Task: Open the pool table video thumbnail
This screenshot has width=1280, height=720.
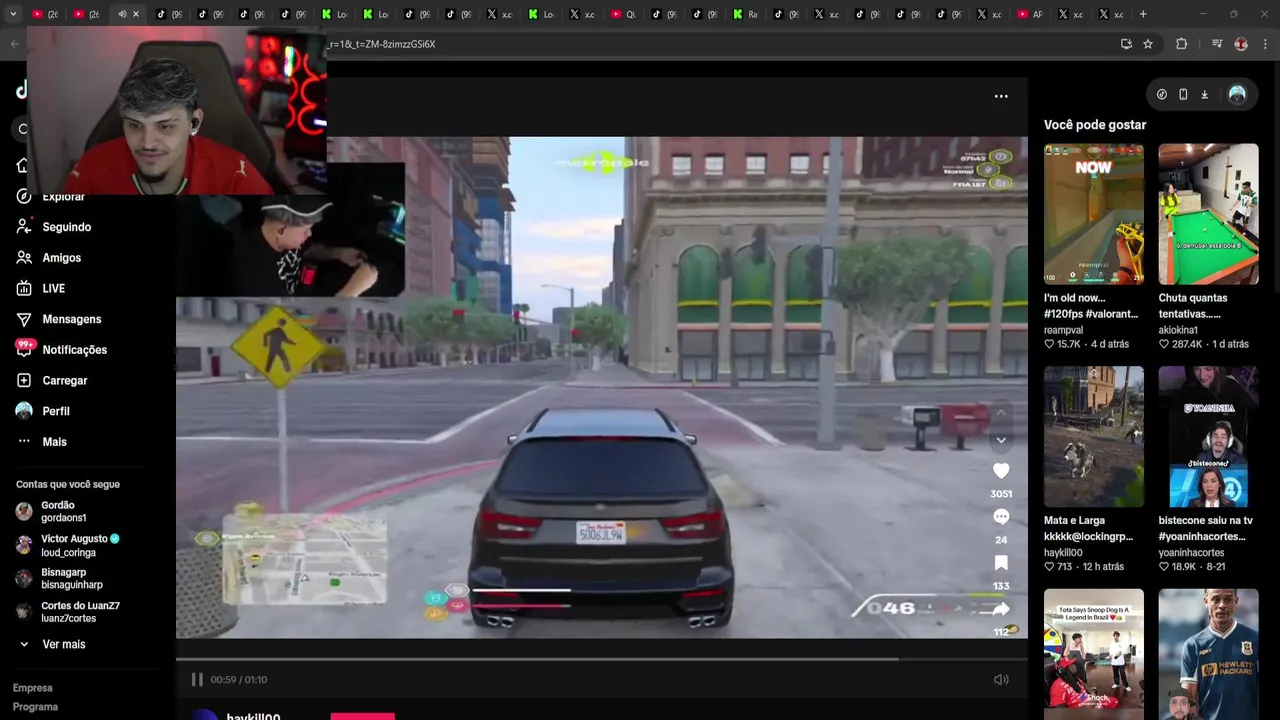Action: tap(1208, 214)
